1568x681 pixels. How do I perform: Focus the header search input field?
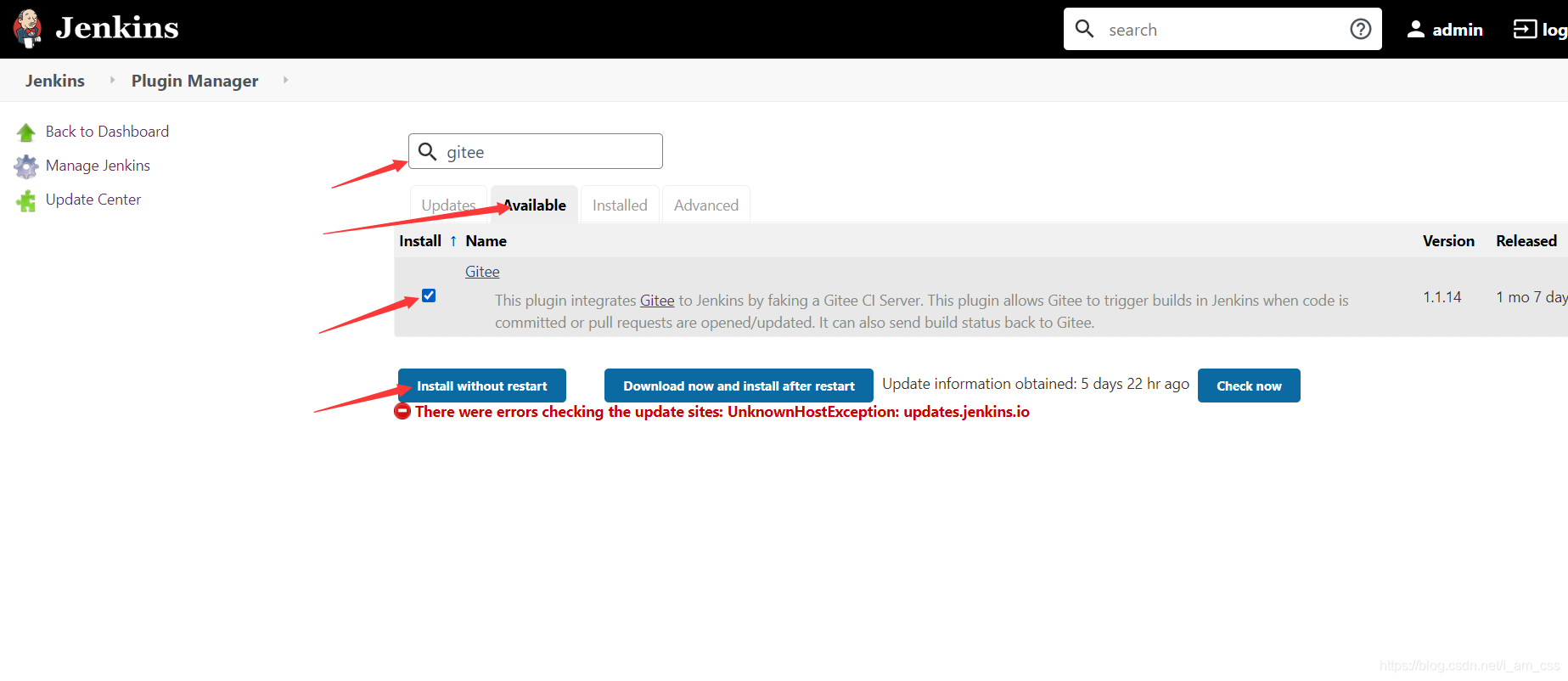(x=1222, y=29)
